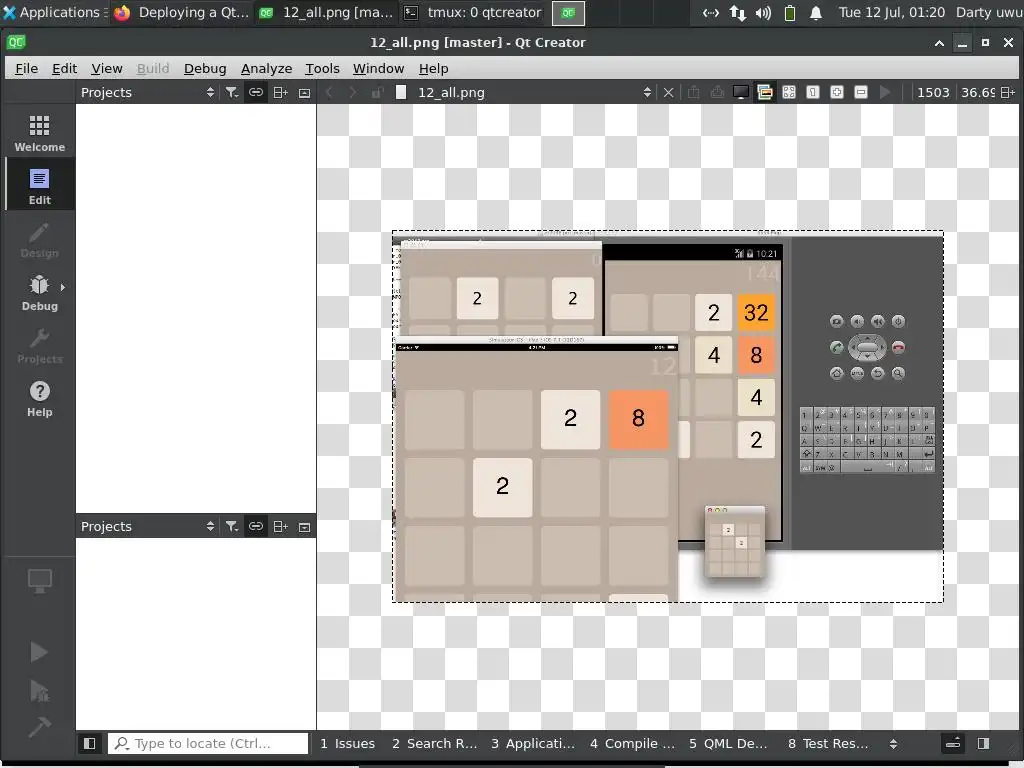Click the Run play button in sidebar
Viewport: 1024px width, 768px height.
(x=39, y=651)
